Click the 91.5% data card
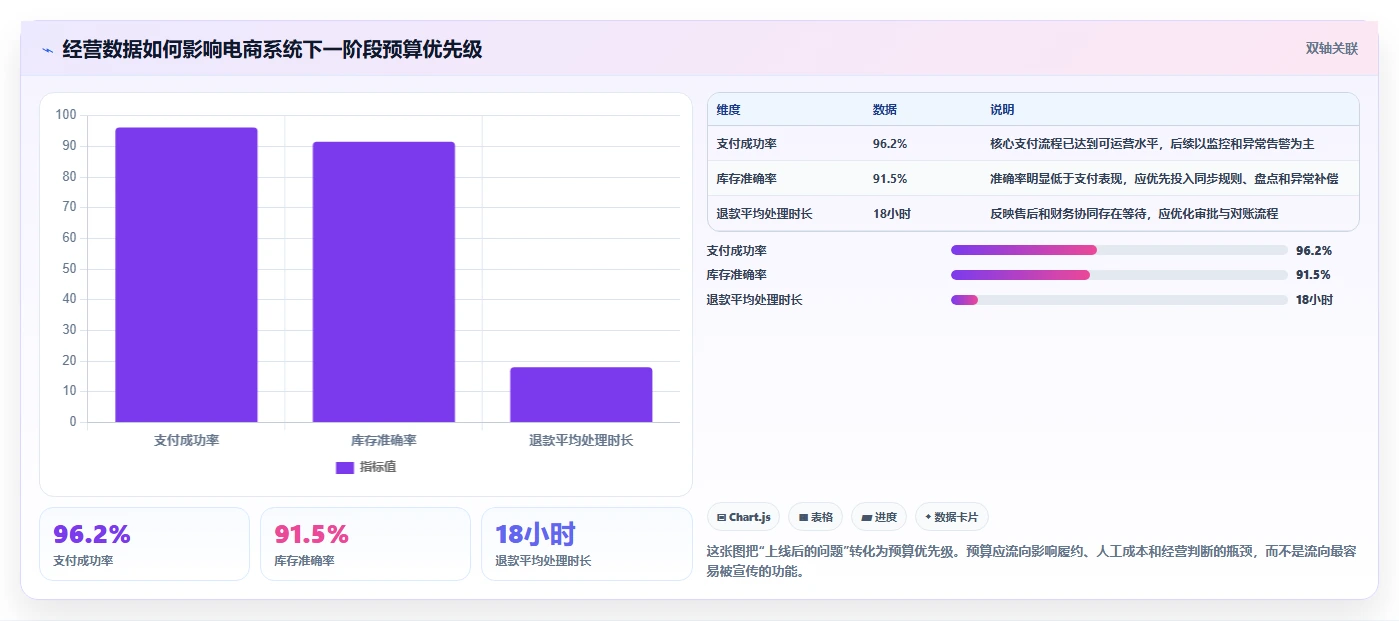 click(365, 544)
